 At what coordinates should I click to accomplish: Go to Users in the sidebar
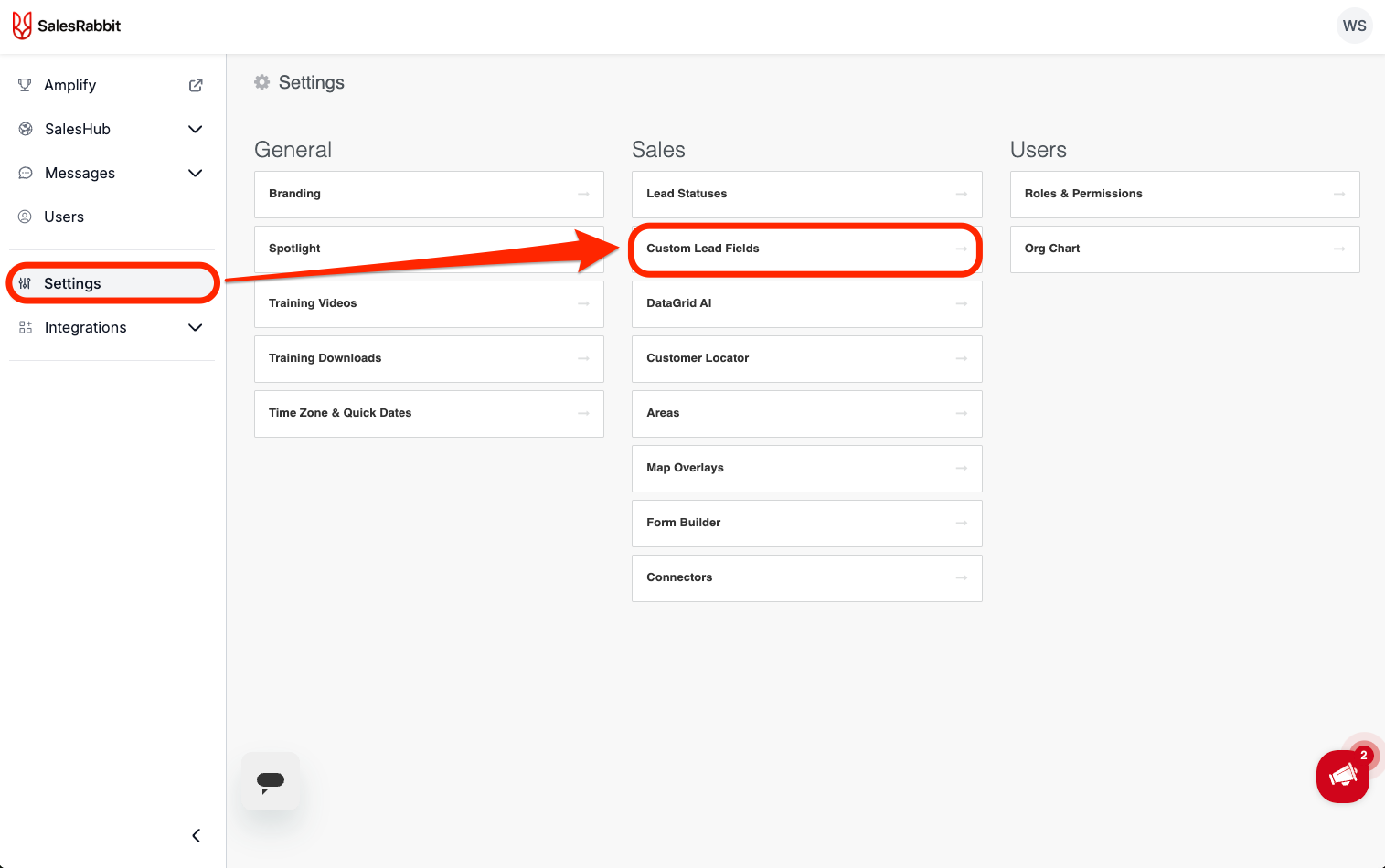tap(112, 217)
